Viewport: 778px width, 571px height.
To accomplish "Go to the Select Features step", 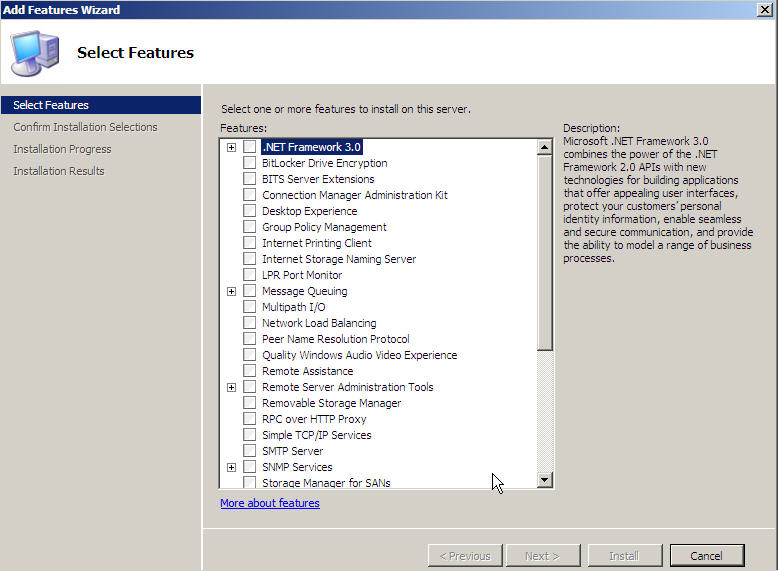I will pos(101,105).
